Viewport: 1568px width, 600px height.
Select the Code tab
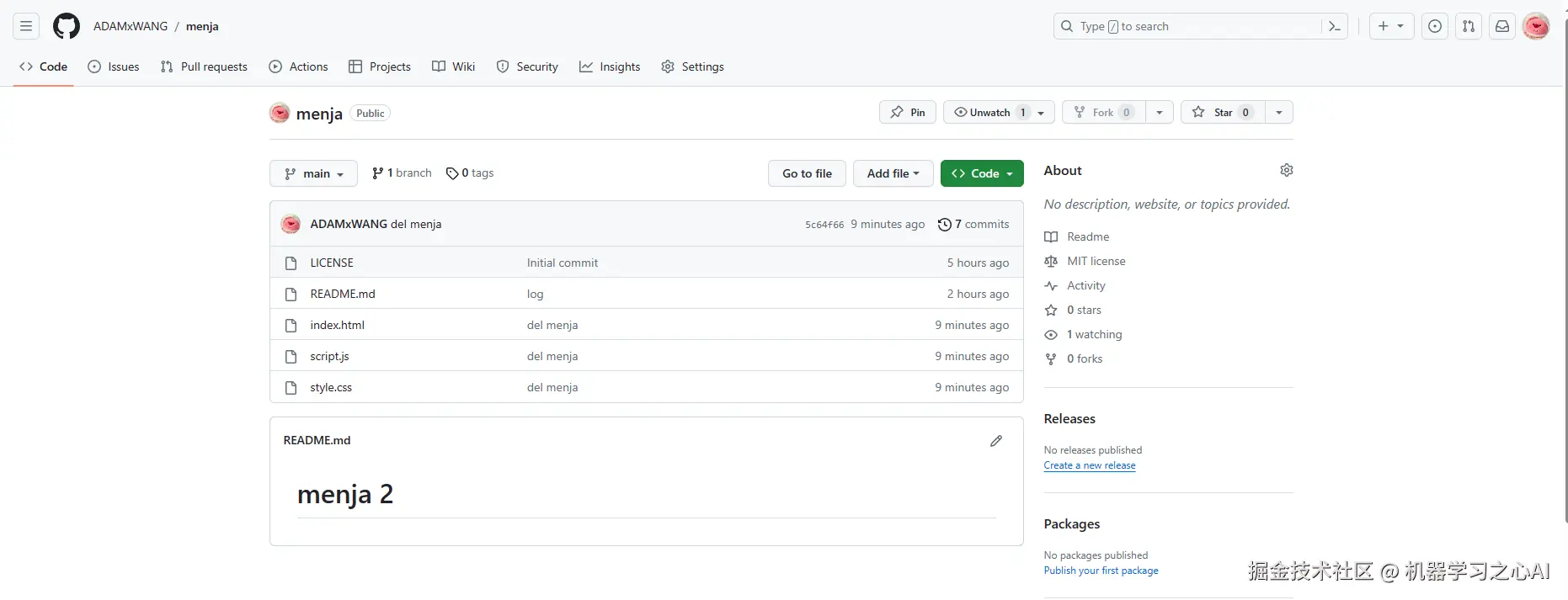[43, 66]
